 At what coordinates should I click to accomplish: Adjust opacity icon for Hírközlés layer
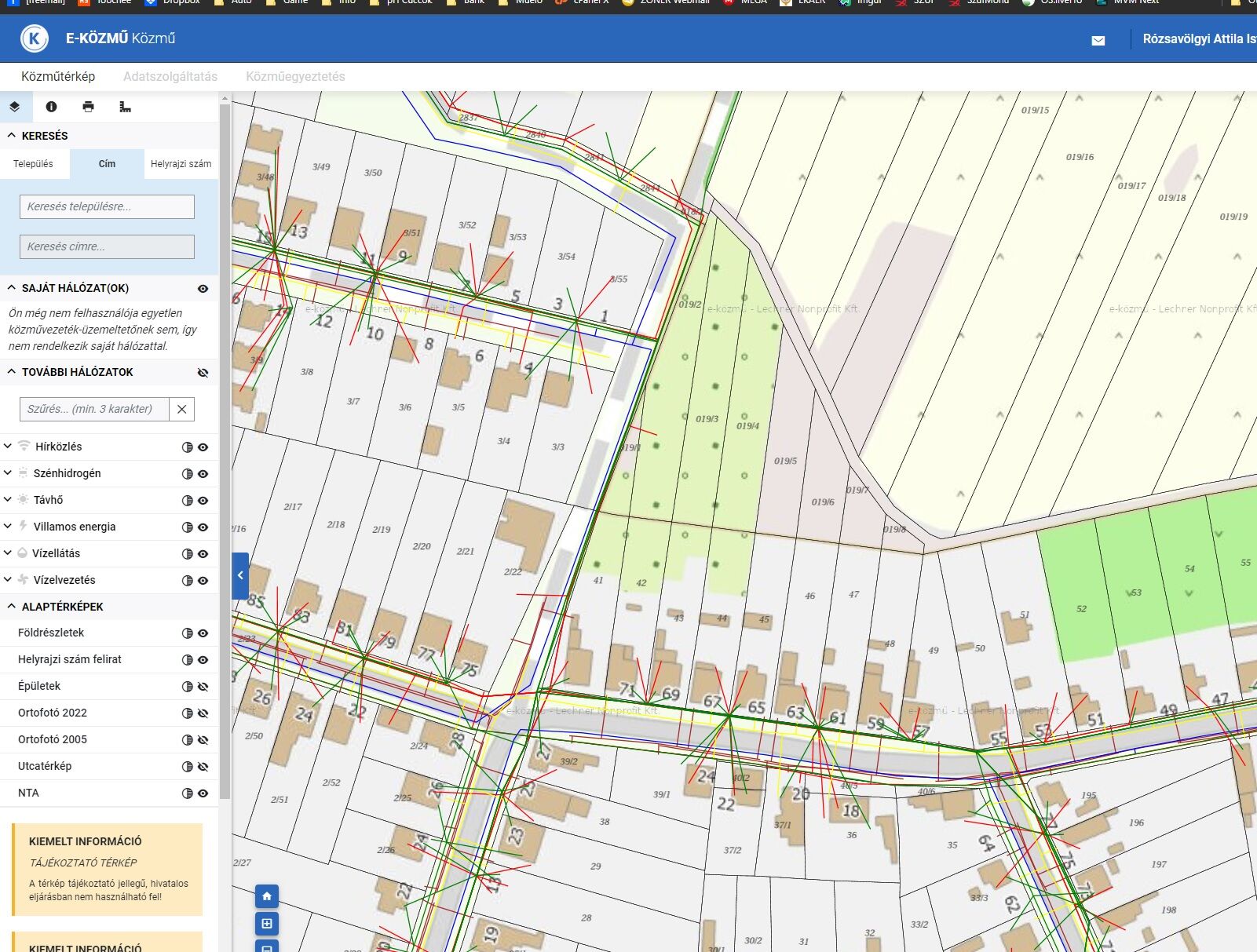pyautogui.click(x=187, y=447)
